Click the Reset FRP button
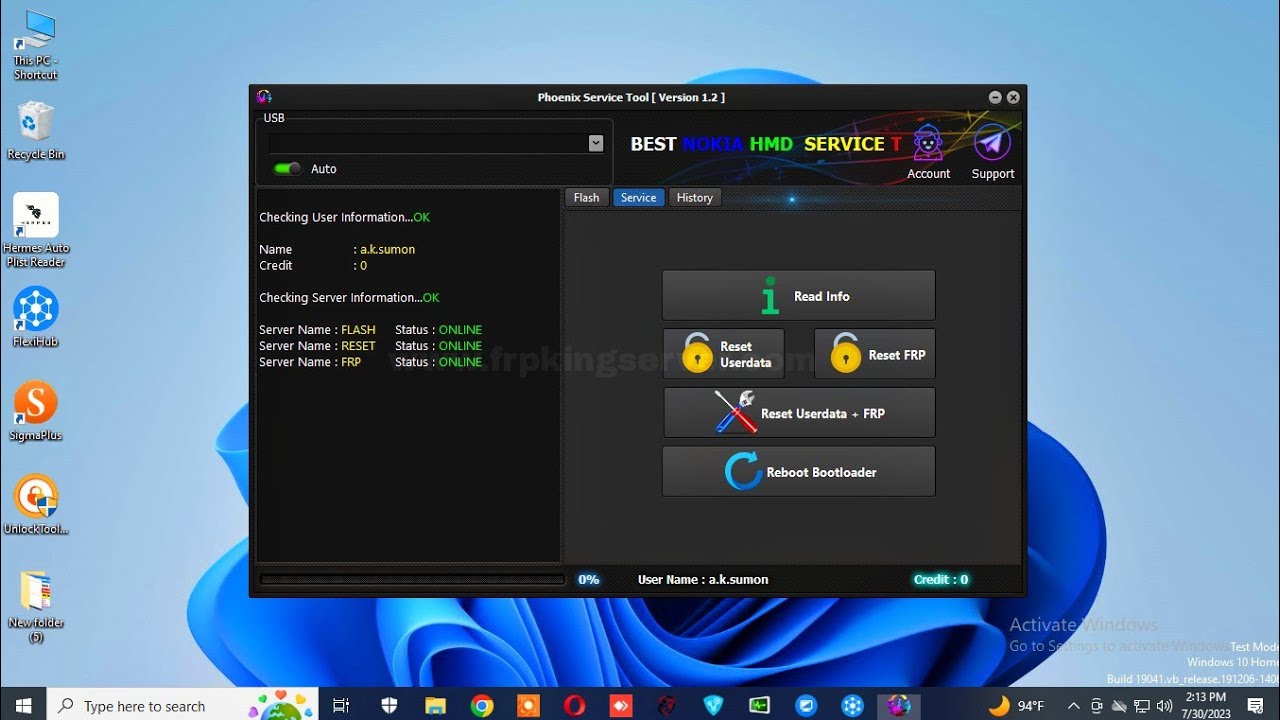The width and height of the screenshot is (1280, 720). pos(875,354)
